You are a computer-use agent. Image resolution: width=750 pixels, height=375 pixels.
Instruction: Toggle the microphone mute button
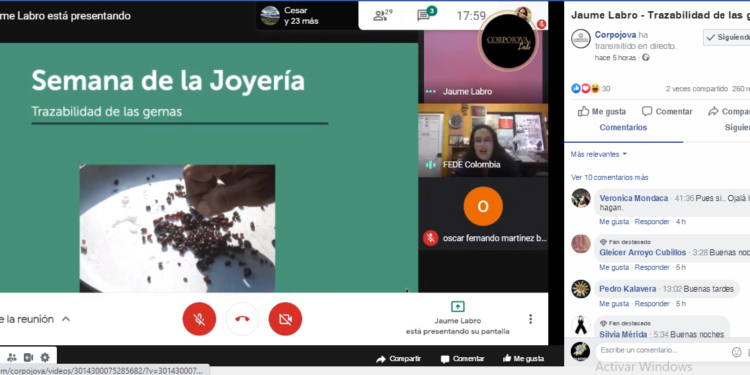[x=199, y=319]
